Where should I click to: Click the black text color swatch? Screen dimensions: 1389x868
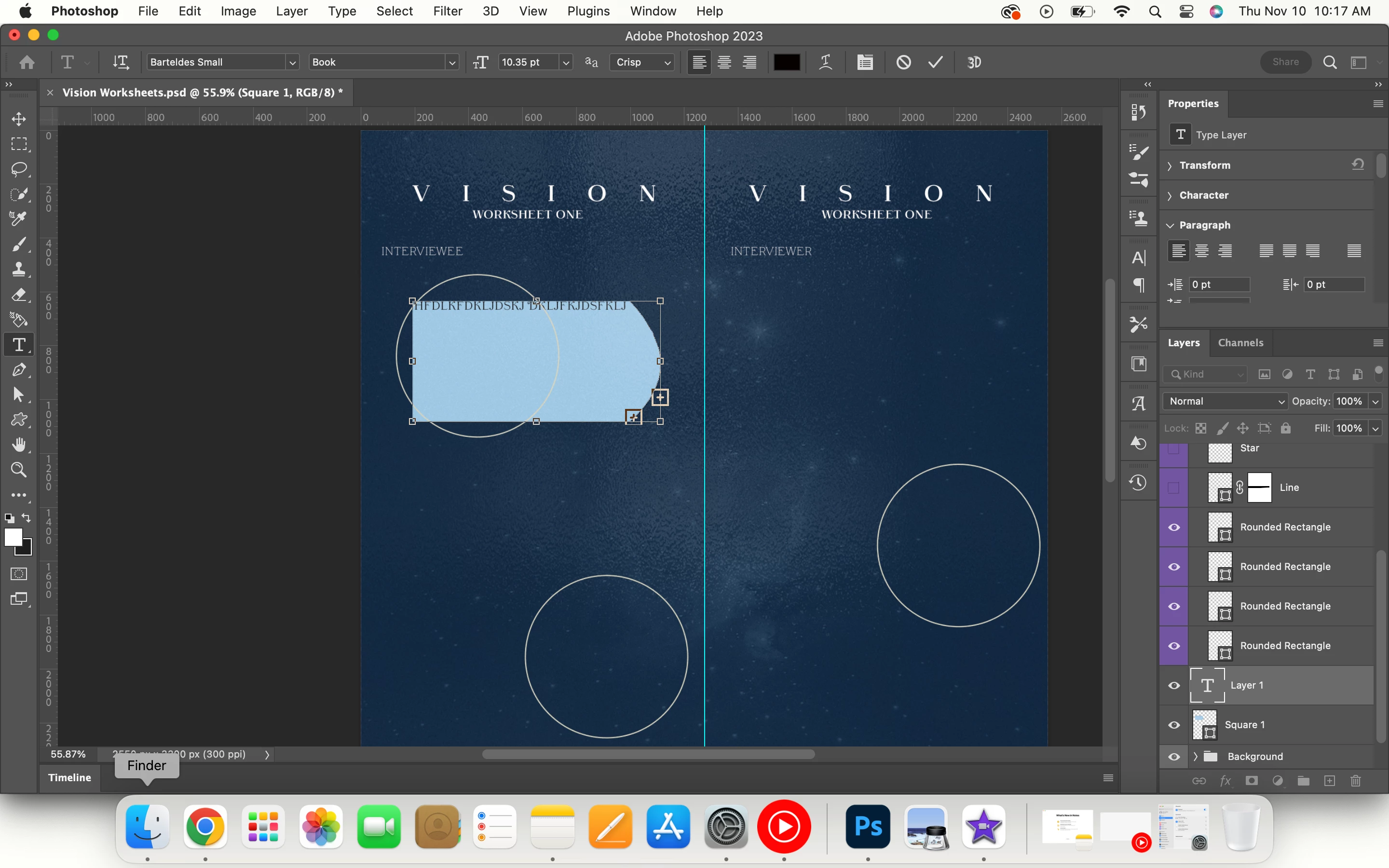(x=786, y=62)
